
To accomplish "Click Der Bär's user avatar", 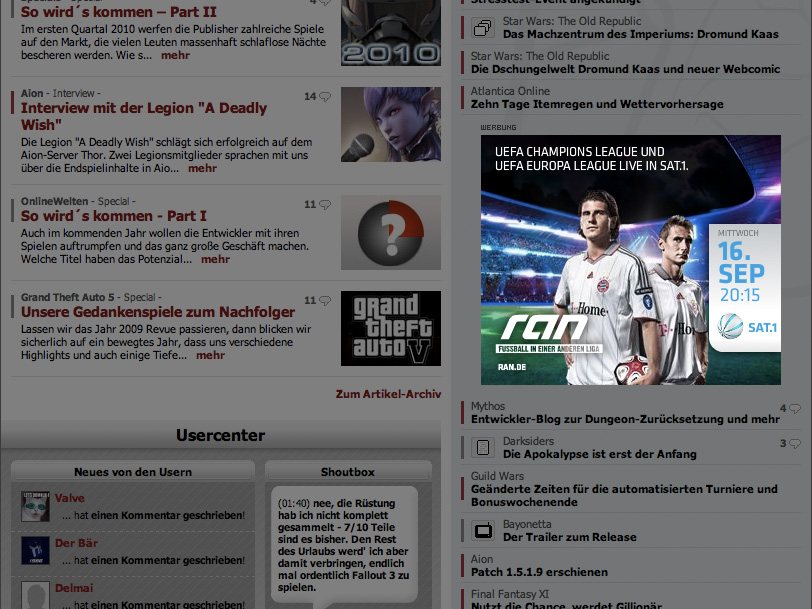I will click(35, 550).
